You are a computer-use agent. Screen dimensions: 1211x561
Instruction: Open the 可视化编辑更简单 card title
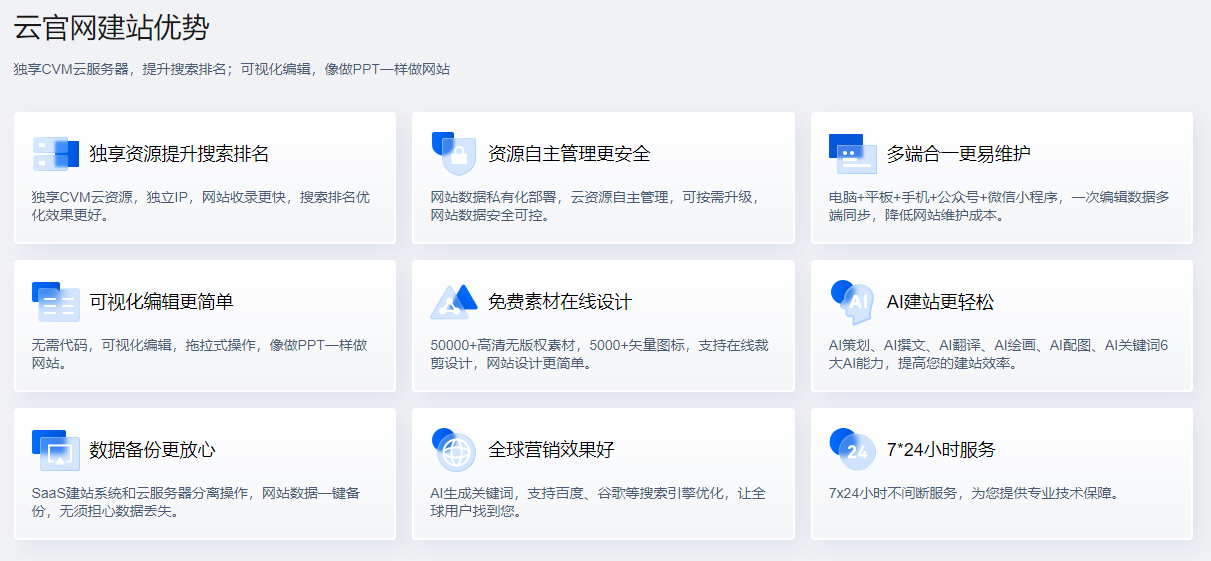point(161,302)
